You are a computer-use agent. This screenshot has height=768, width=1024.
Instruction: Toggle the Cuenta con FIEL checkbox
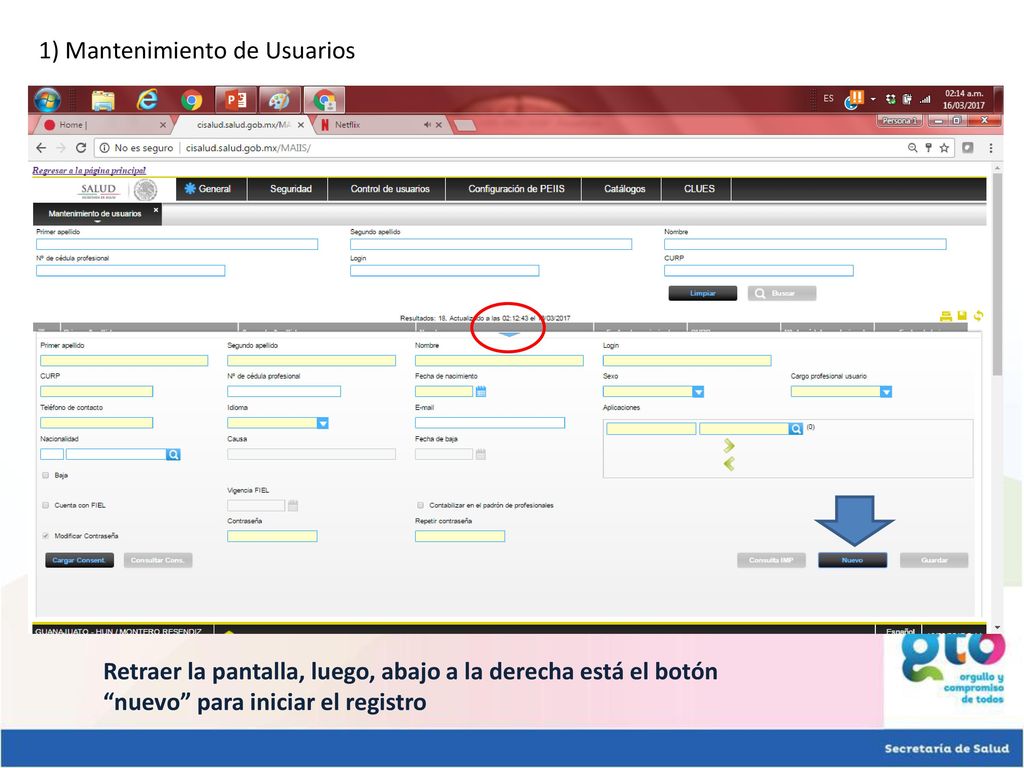coord(46,505)
